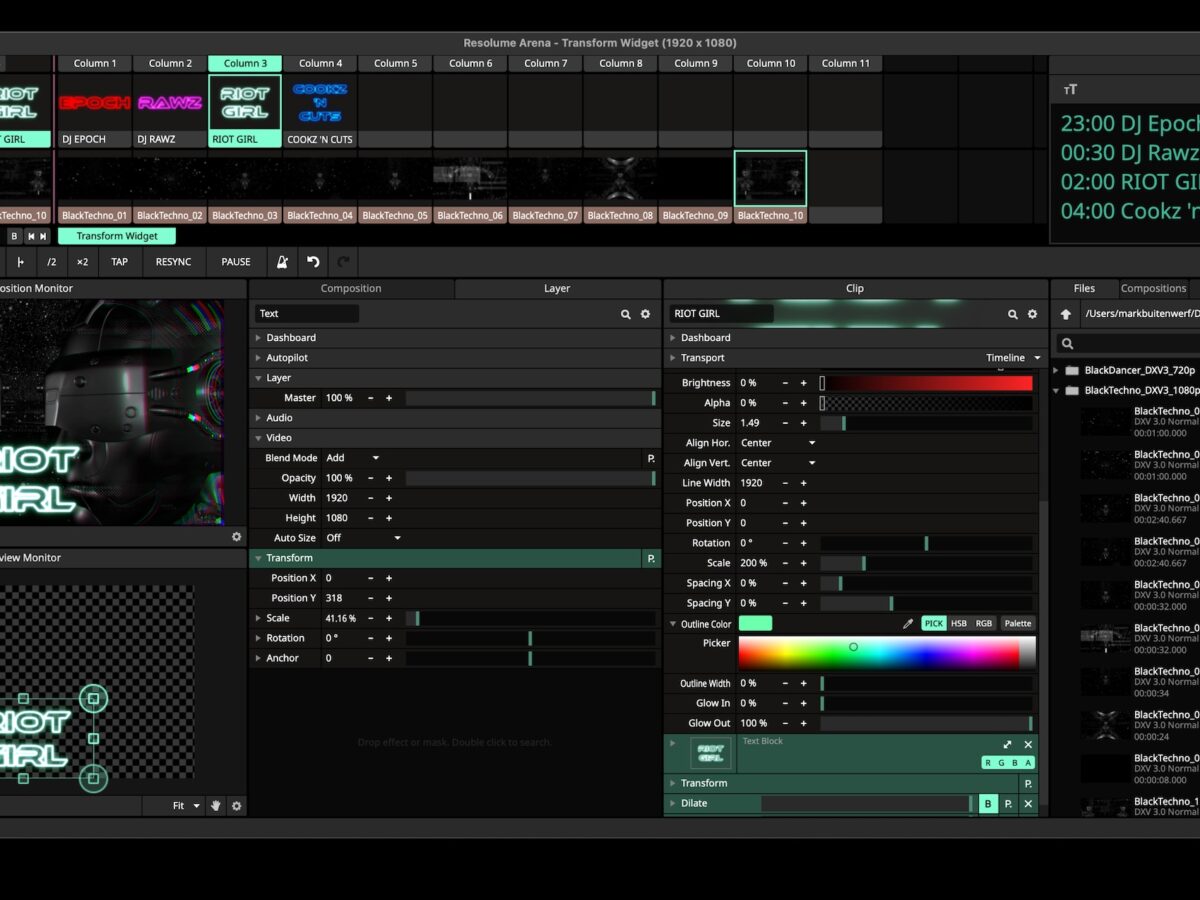The image size is (1200, 900).
Task: Select the hand pan tool in preview monitor
Action: pyautogui.click(x=215, y=806)
